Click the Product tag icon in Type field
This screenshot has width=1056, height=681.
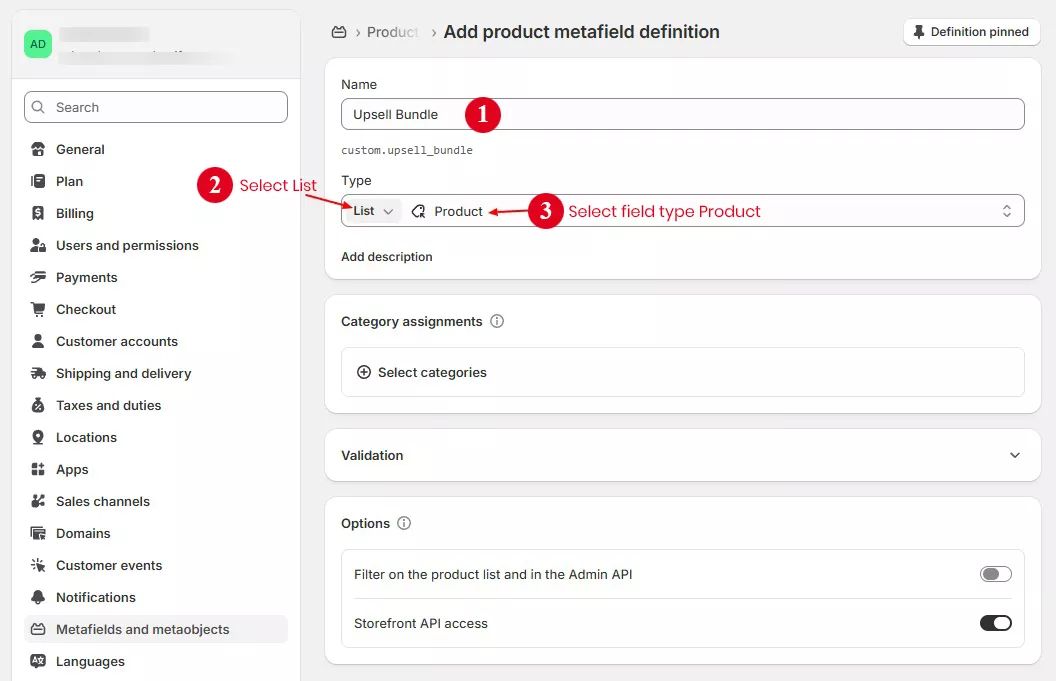pos(419,211)
